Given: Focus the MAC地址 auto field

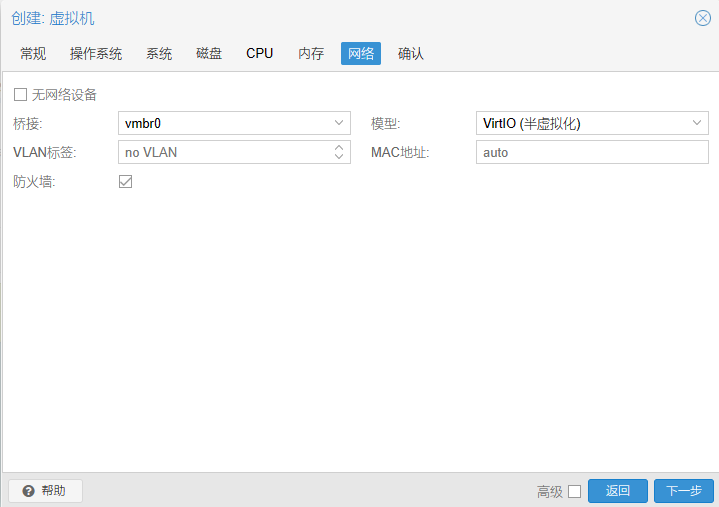Looking at the screenshot, I should [x=592, y=152].
